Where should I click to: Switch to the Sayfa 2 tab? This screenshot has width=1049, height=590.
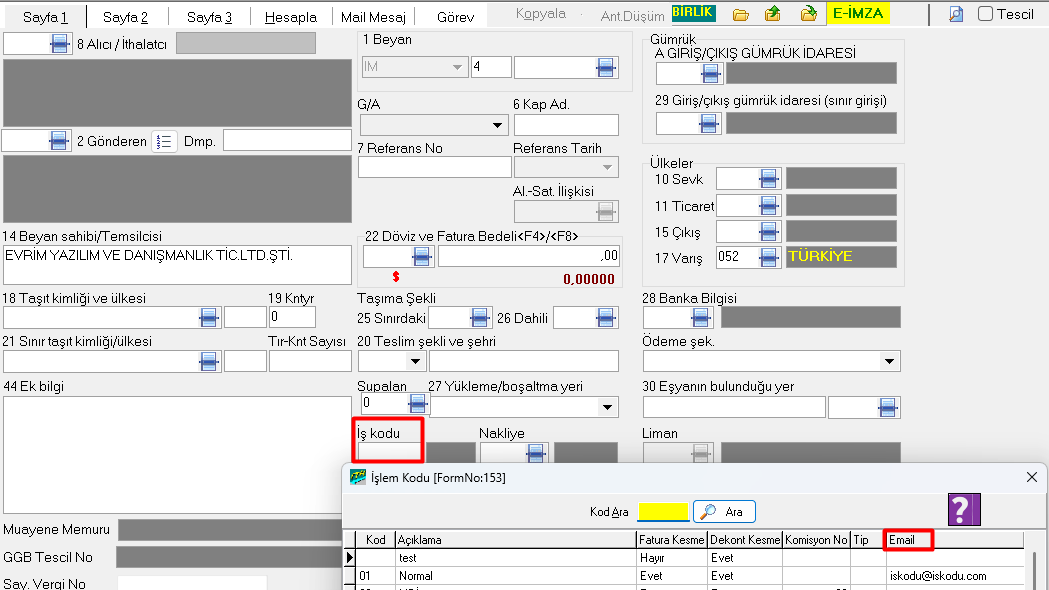126,17
